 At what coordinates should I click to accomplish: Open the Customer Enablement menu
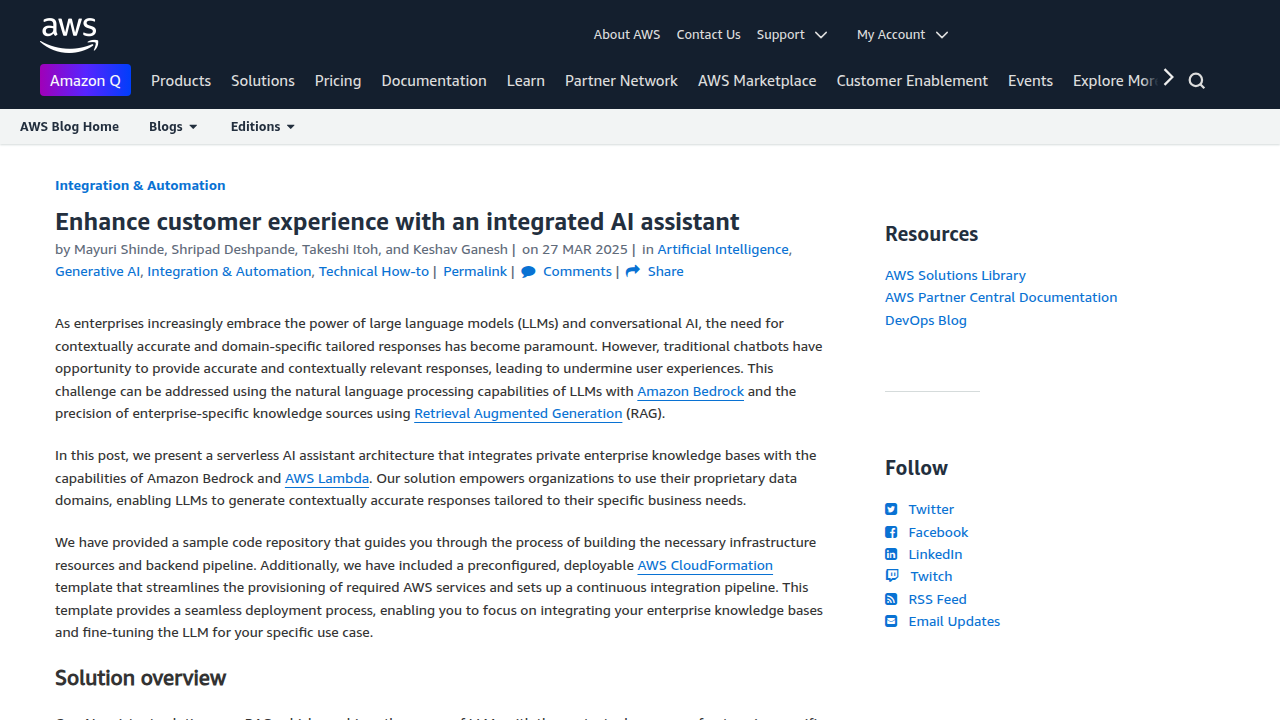(912, 81)
